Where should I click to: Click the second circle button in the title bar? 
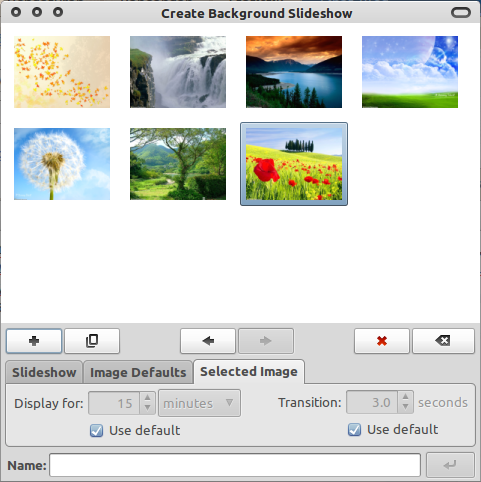click(x=37, y=12)
